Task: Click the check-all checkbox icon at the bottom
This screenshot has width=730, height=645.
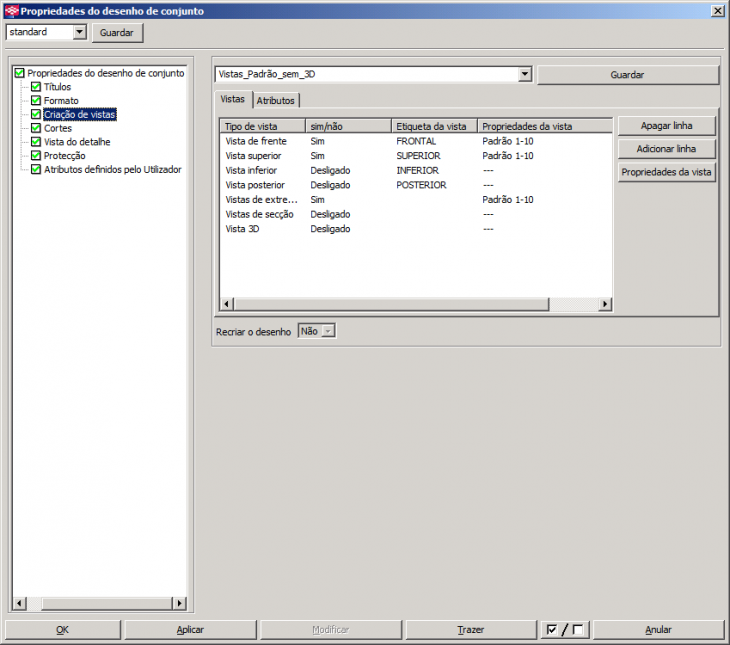Action: (x=552, y=630)
